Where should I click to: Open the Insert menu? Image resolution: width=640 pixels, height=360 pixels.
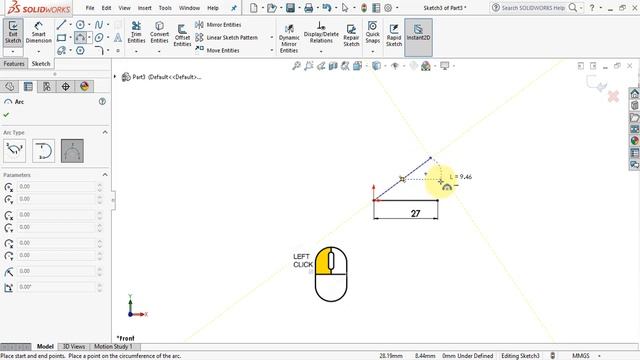pyautogui.click(x=144, y=8)
